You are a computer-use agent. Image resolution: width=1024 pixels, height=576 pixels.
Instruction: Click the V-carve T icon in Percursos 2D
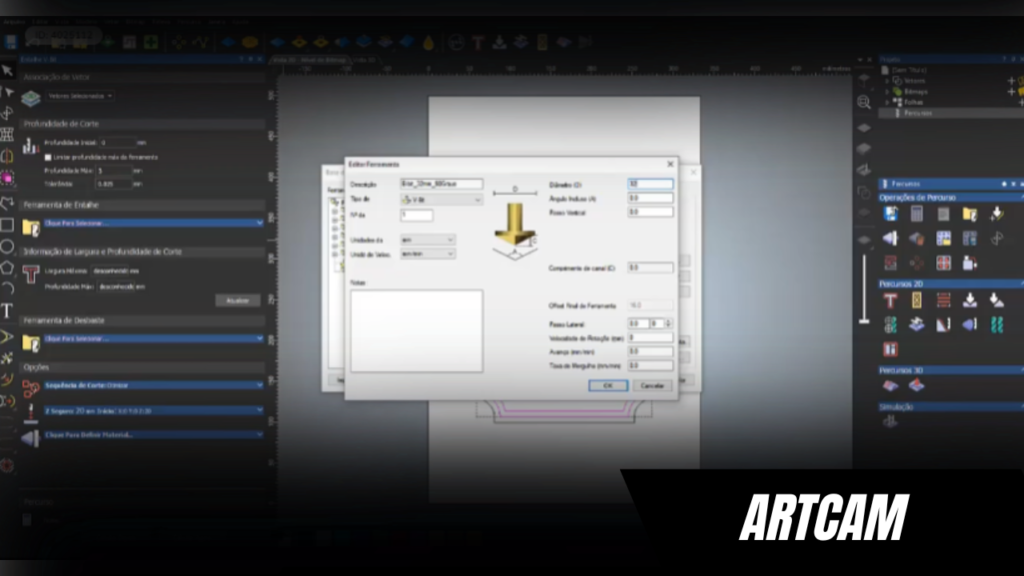(x=890, y=300)
